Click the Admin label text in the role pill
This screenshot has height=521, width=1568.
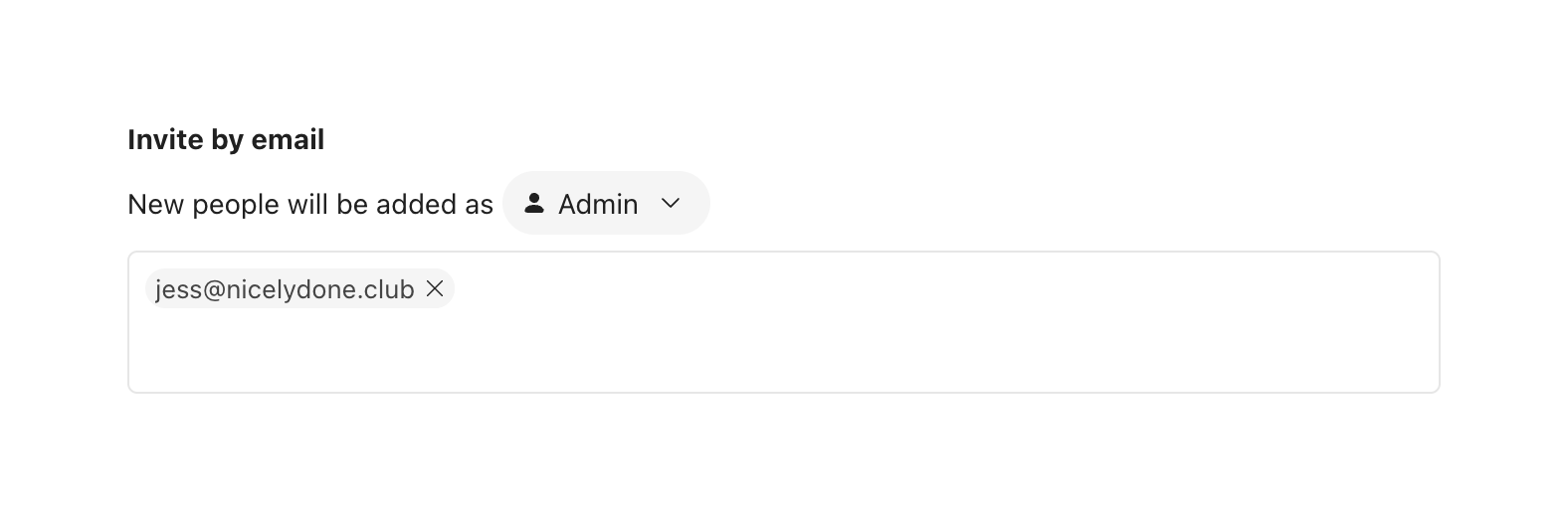pos(598,204)
